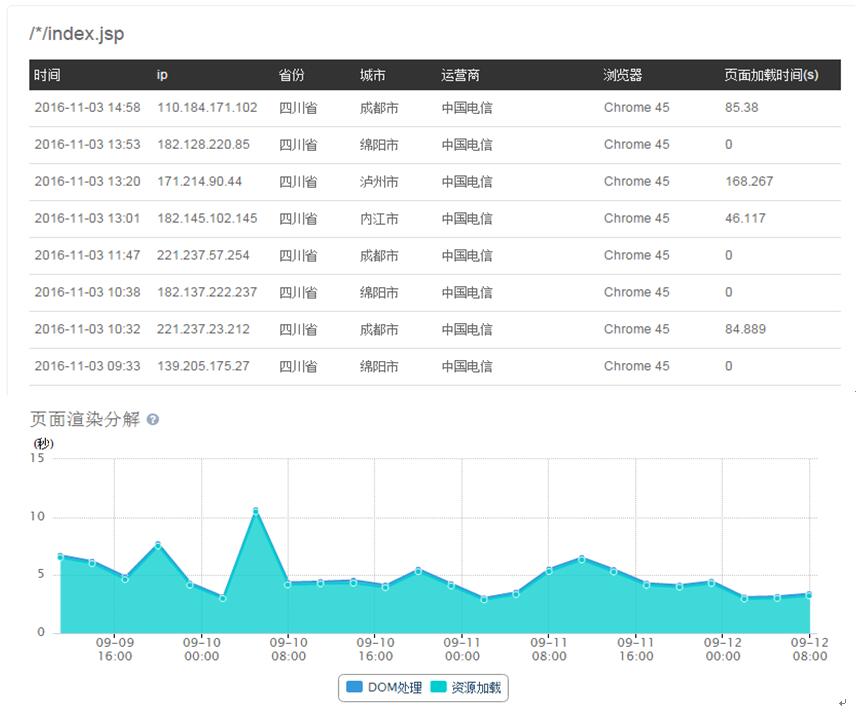Click the highest peak point on chart
Screen dimensions: 856x712
coord(256,511)
